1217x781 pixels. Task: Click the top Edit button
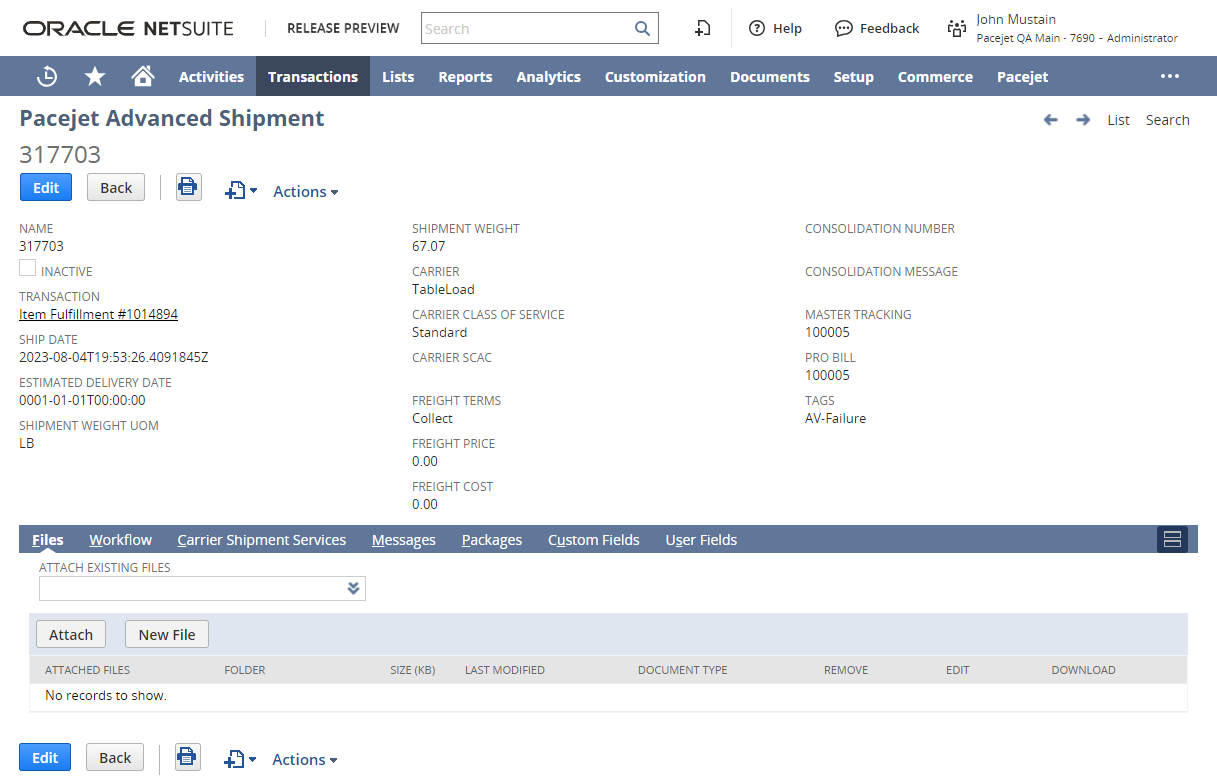pyautogui.click(x=46, y=188)
